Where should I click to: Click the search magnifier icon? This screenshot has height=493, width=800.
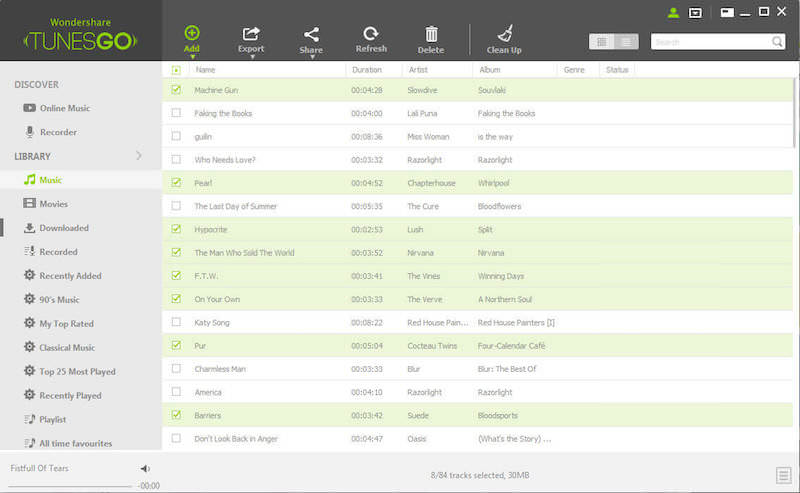point(777,42)
